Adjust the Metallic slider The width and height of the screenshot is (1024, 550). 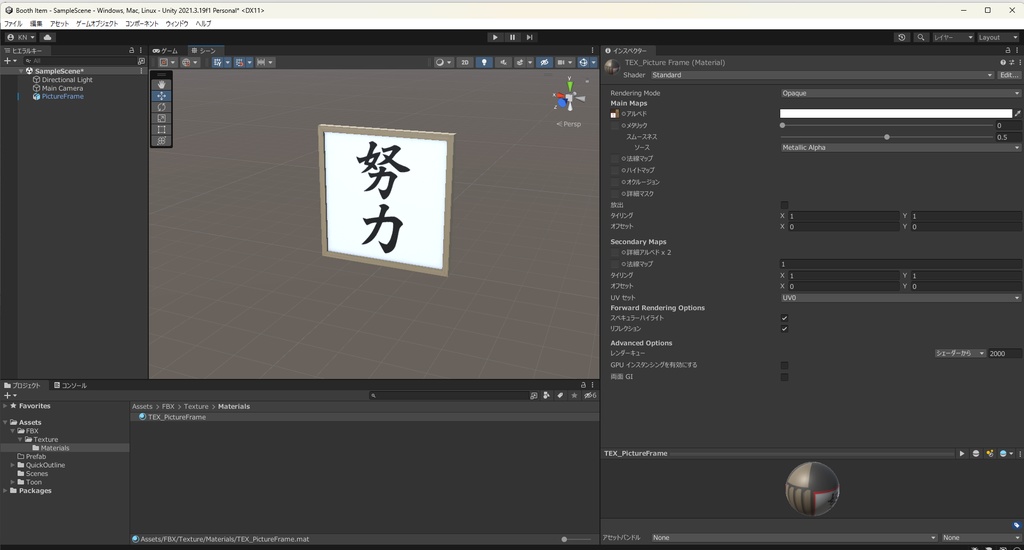pos(887,125)
